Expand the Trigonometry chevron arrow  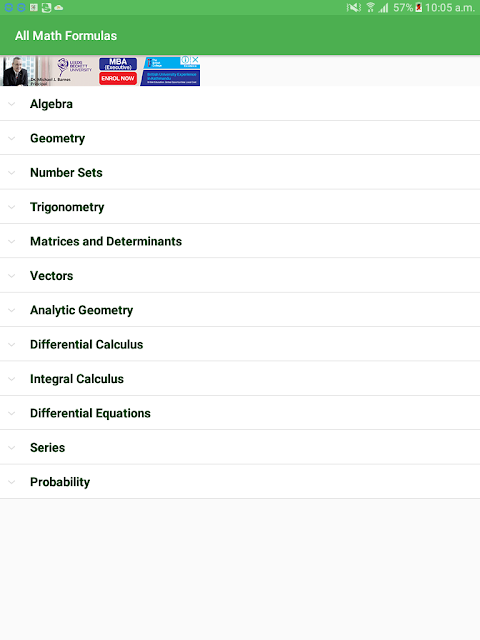coord(12,207)
